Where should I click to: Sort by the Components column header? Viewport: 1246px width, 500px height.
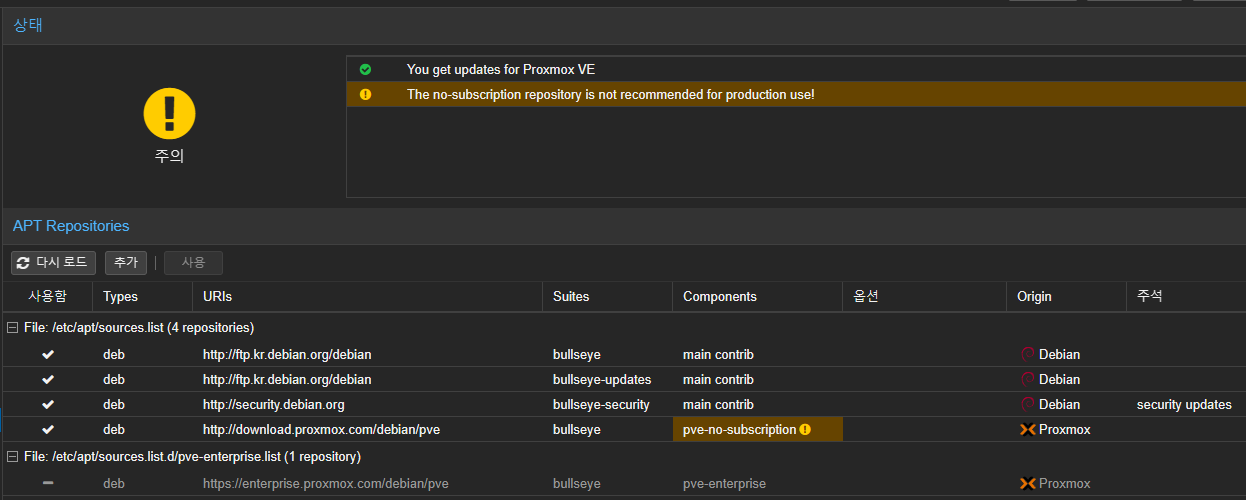tap(757, 297)
